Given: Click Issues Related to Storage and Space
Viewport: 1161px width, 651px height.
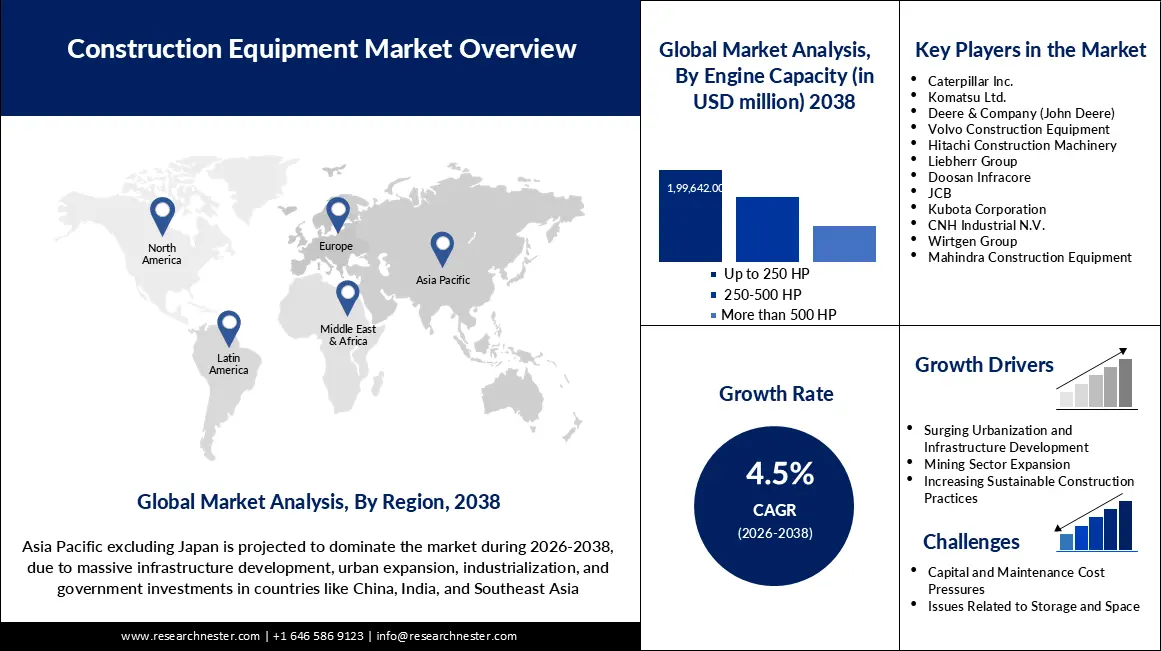Looking at the screenshot, I should pos(1034,607).
